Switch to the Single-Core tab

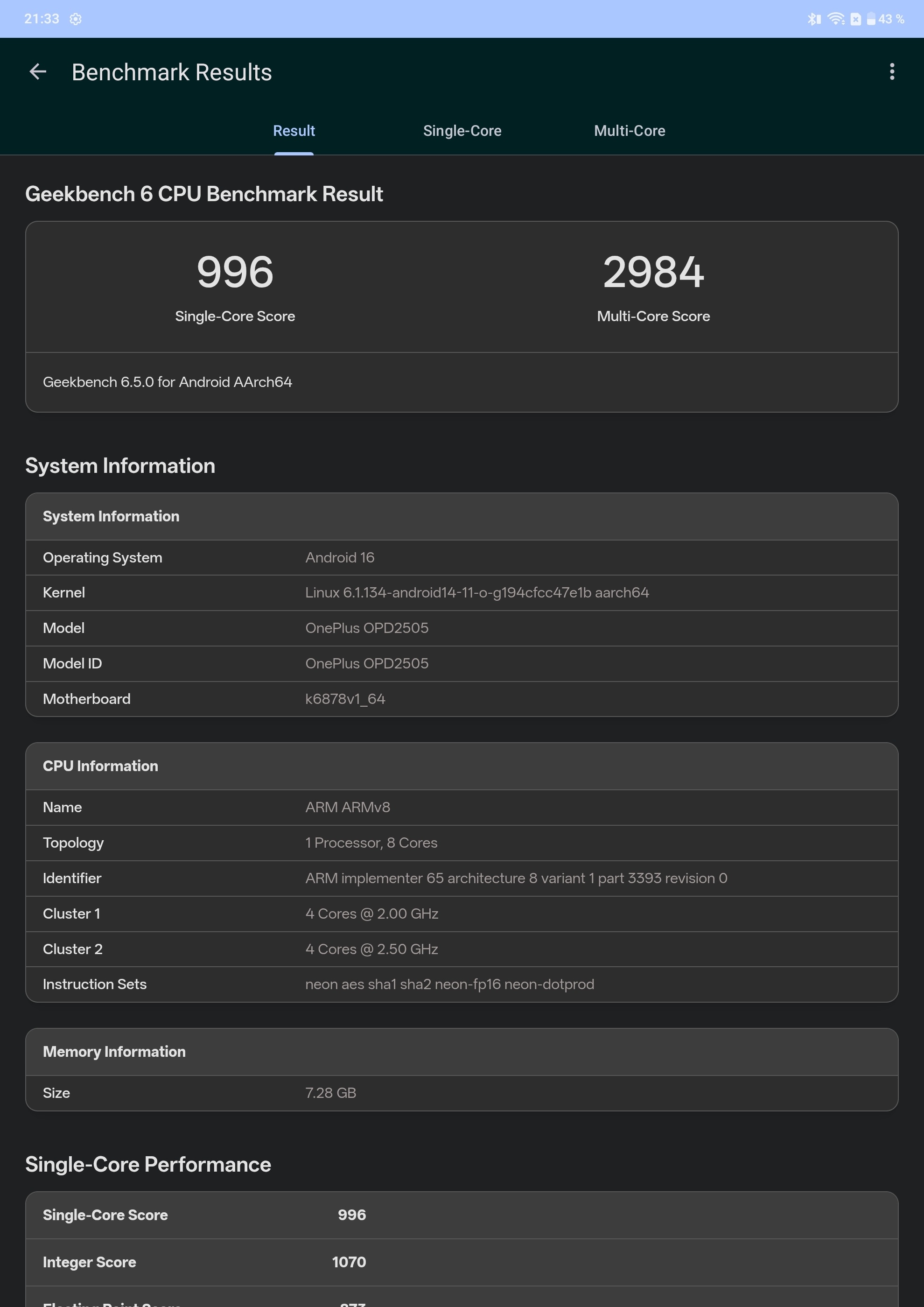point(462,130)
